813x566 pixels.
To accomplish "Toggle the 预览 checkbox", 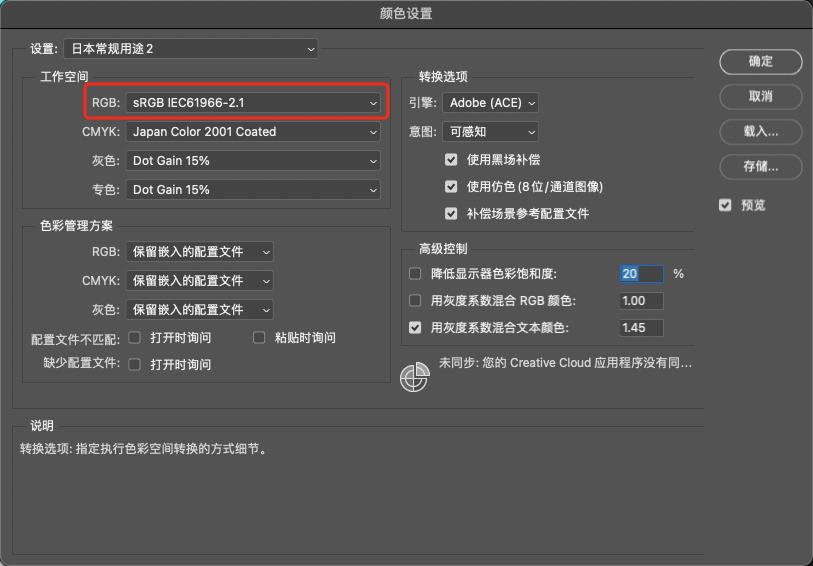I will click(725, 205).
